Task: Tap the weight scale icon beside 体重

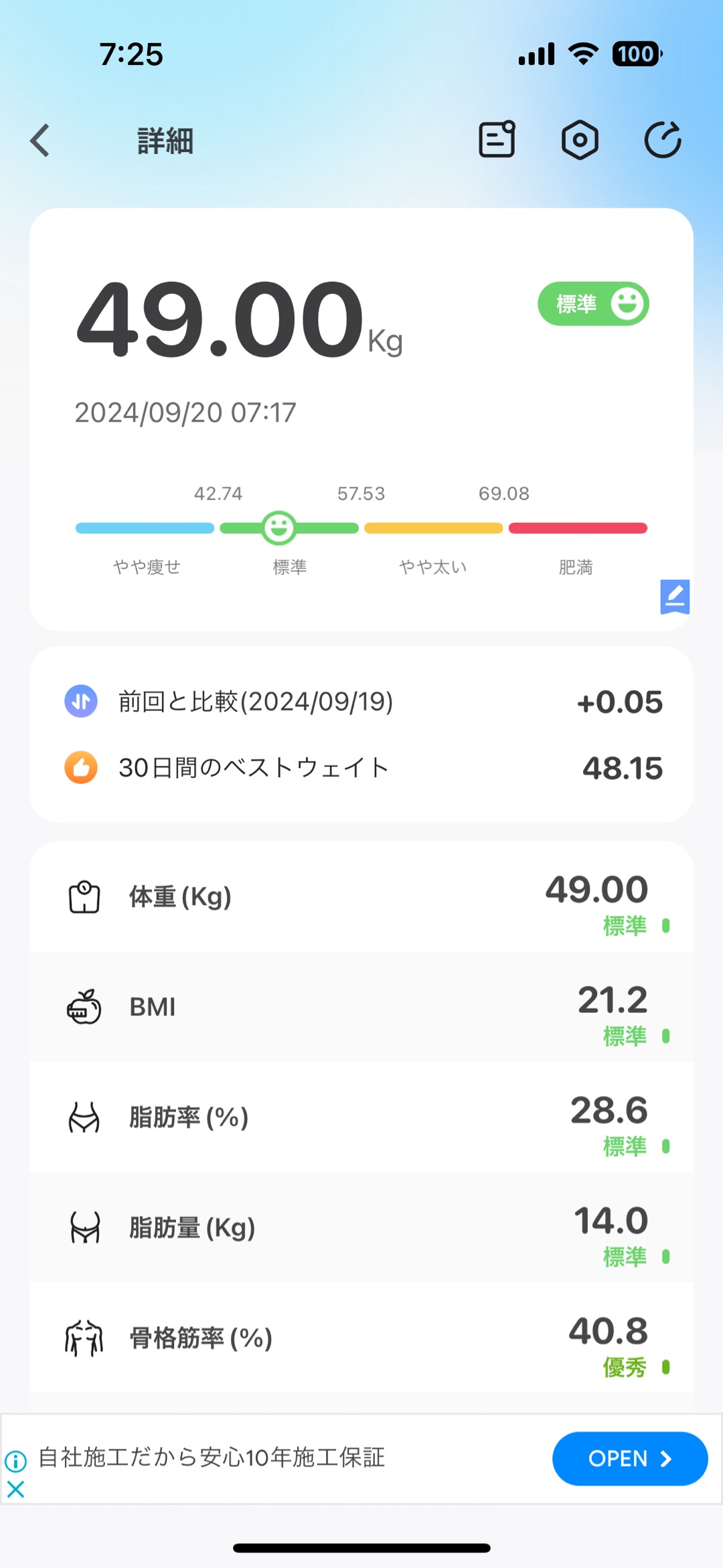Action: pyautogui.click(x=84, y=897)
